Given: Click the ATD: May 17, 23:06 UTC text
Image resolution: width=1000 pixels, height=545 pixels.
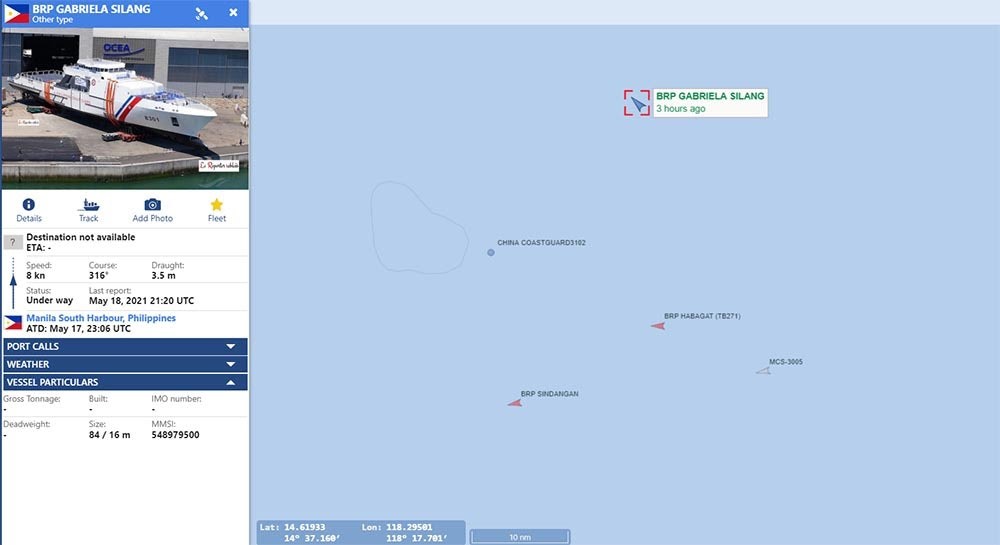Looking at the screenshot, I should pos(78,329).
